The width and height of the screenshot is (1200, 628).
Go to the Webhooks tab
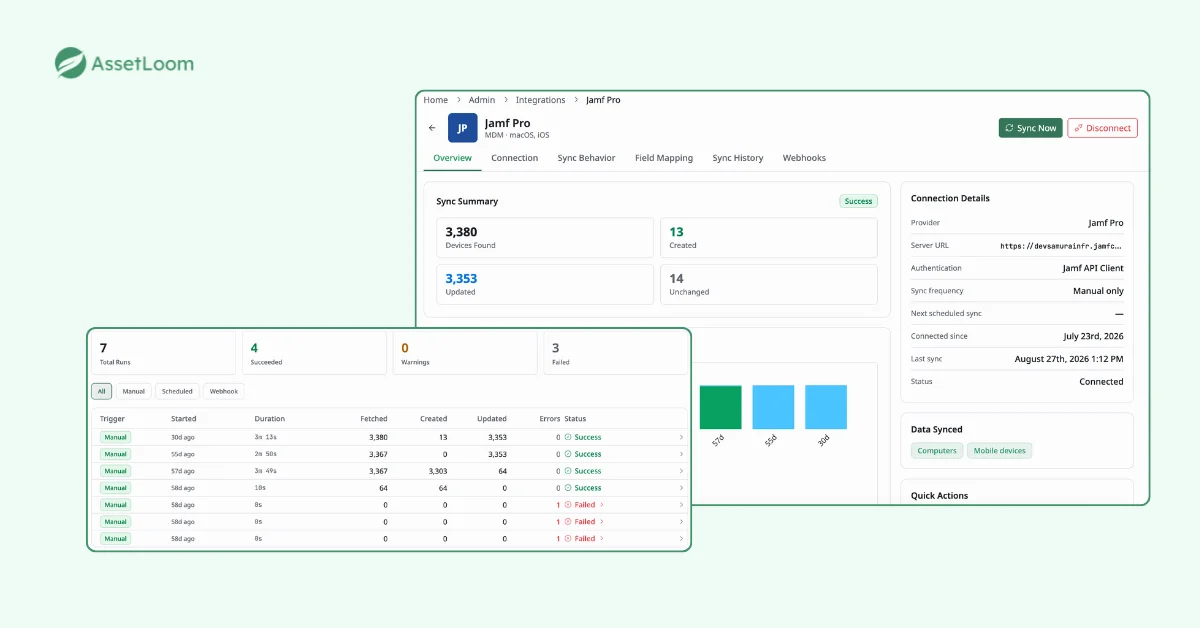pyautogui.click(x=804, y=158)
